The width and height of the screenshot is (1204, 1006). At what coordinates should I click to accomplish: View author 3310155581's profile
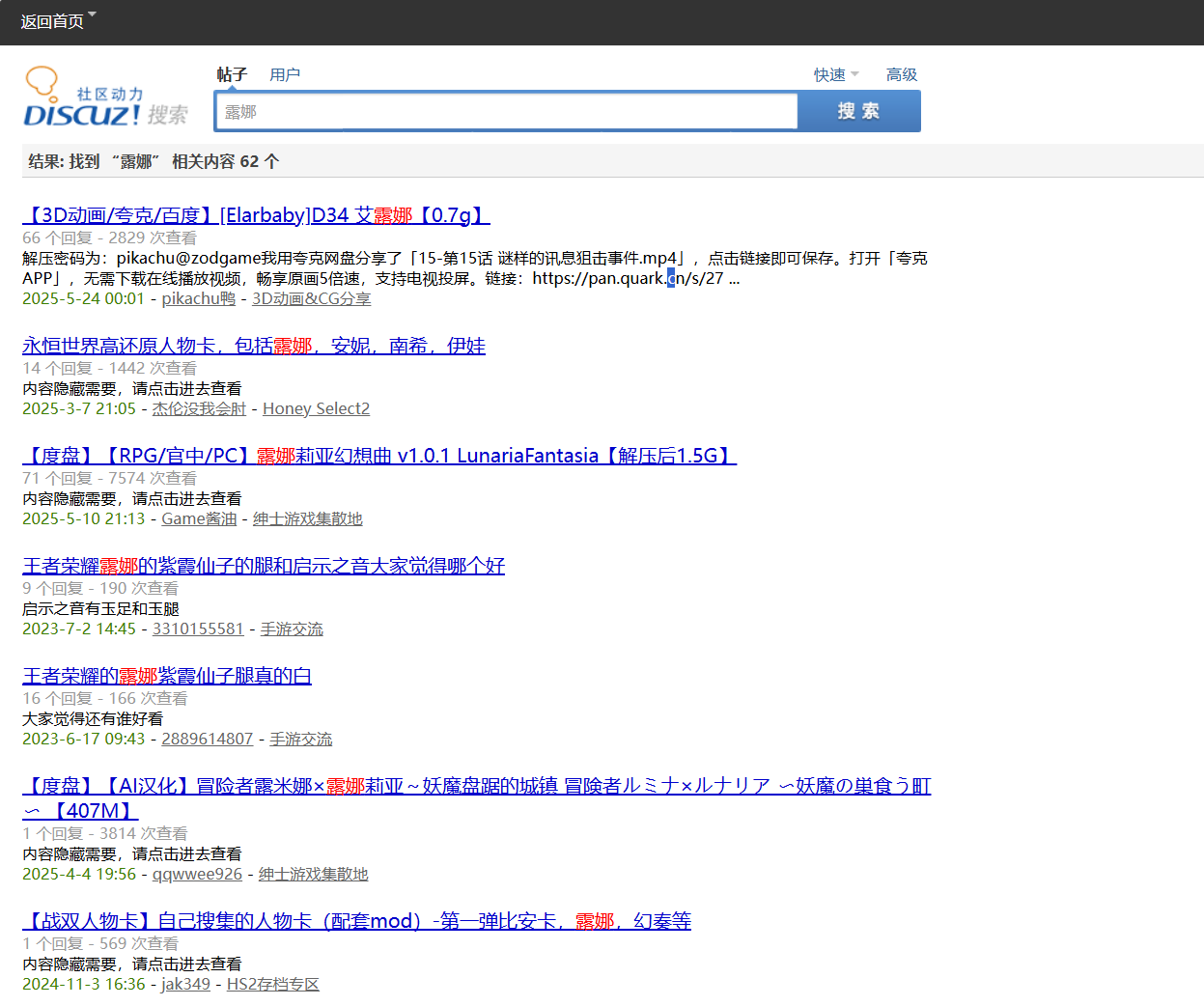198,629
